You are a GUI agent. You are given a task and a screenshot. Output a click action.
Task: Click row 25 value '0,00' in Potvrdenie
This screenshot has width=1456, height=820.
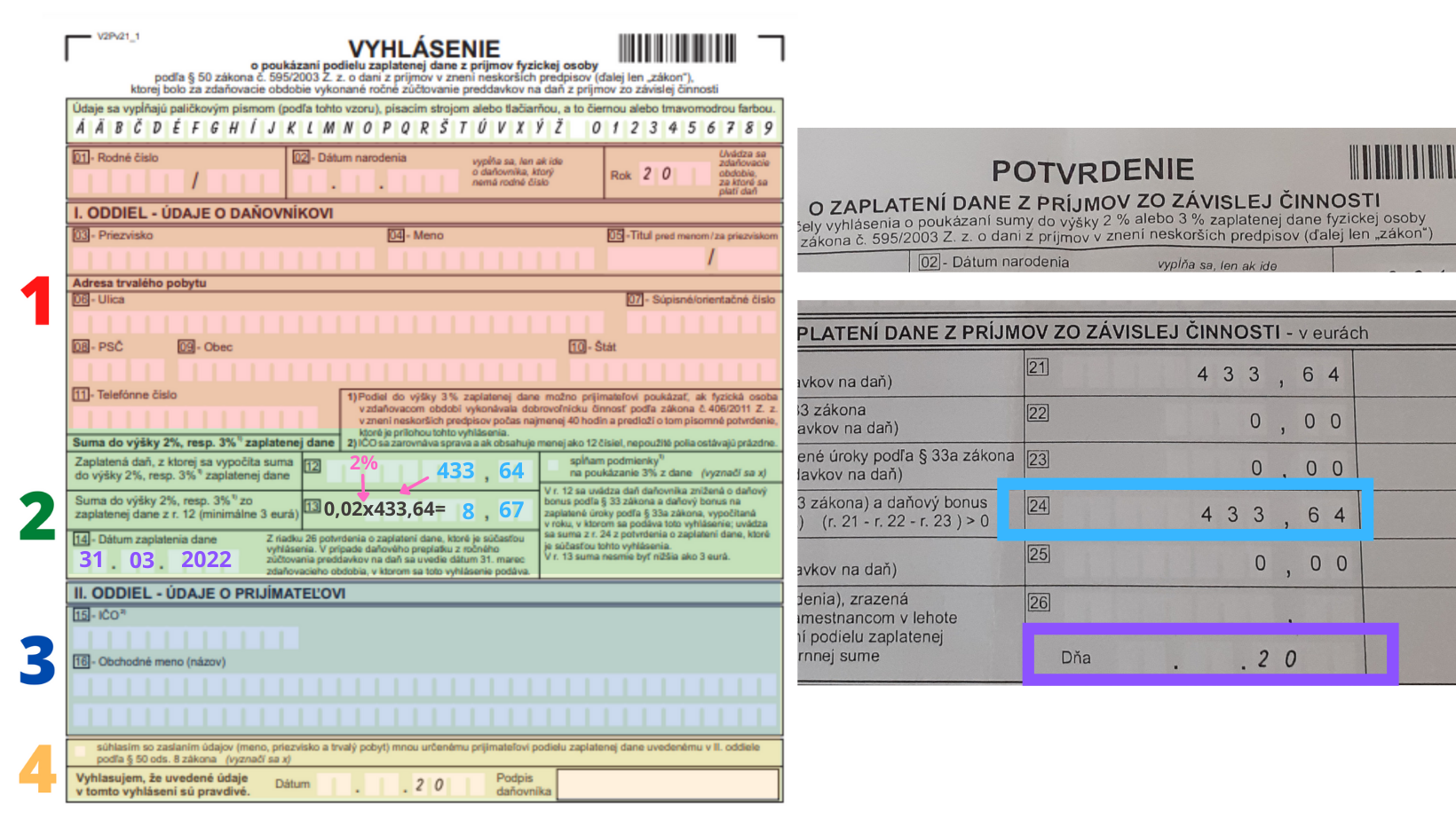click(1301, 564)
